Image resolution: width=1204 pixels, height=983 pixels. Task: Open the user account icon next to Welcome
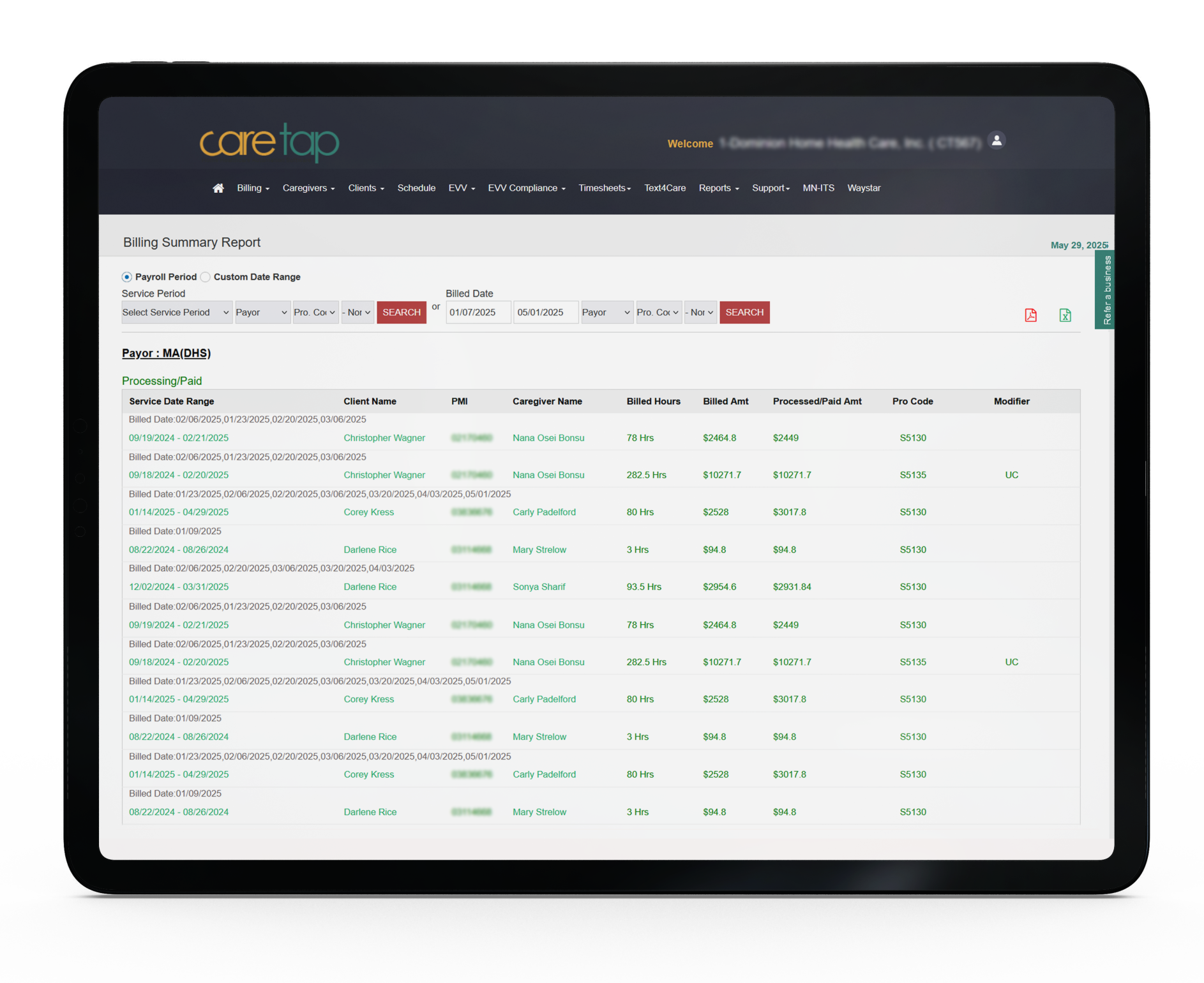[x=997, y=140]
